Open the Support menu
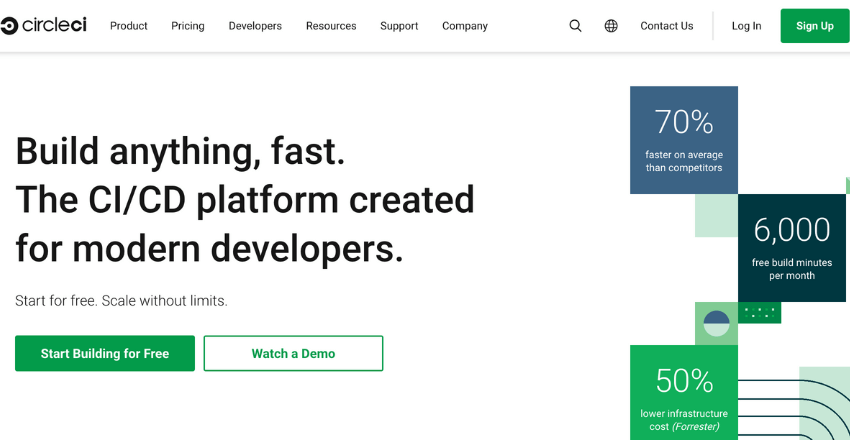 [399, 26]
